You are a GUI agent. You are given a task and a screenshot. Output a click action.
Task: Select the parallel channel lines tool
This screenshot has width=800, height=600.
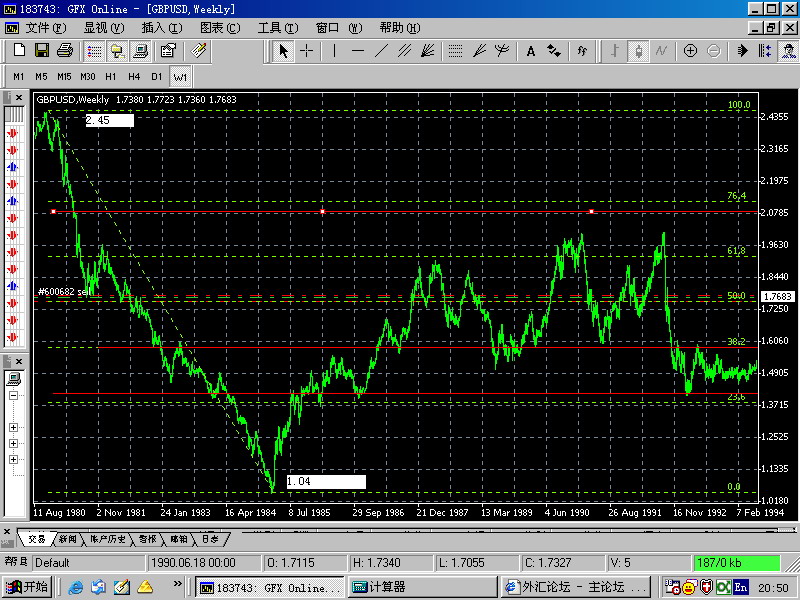tap(404, 51)
